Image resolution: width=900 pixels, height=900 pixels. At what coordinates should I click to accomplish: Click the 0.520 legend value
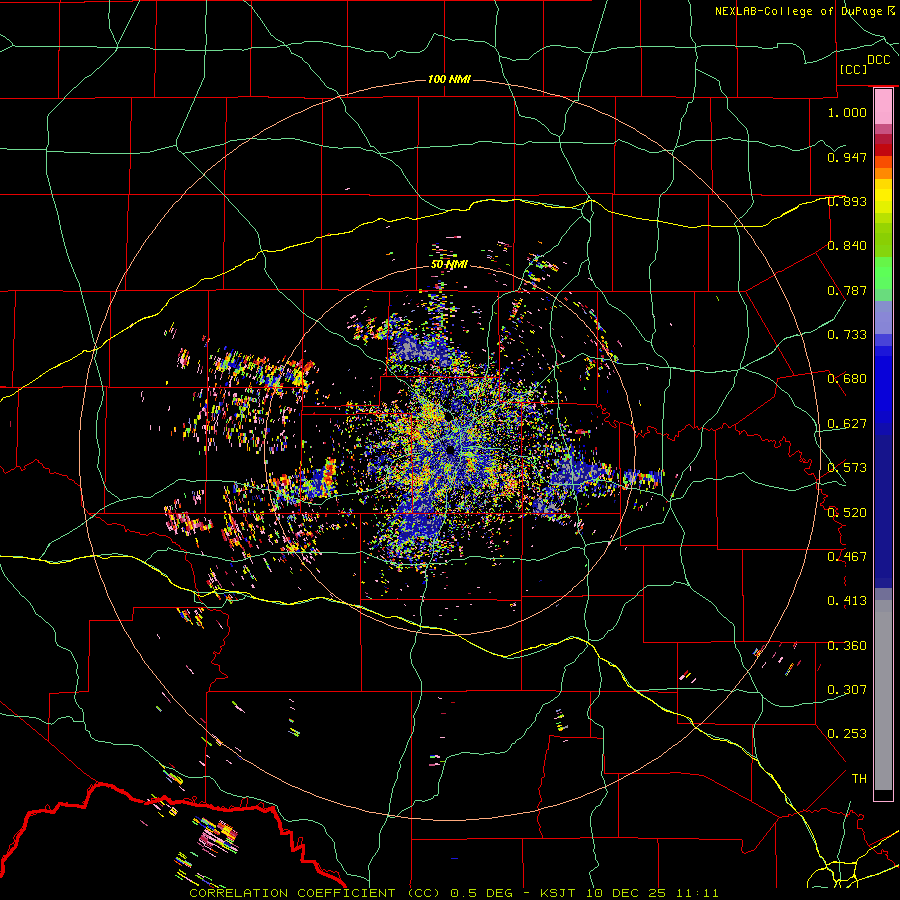pyautogui.click(x=847, y=513)
